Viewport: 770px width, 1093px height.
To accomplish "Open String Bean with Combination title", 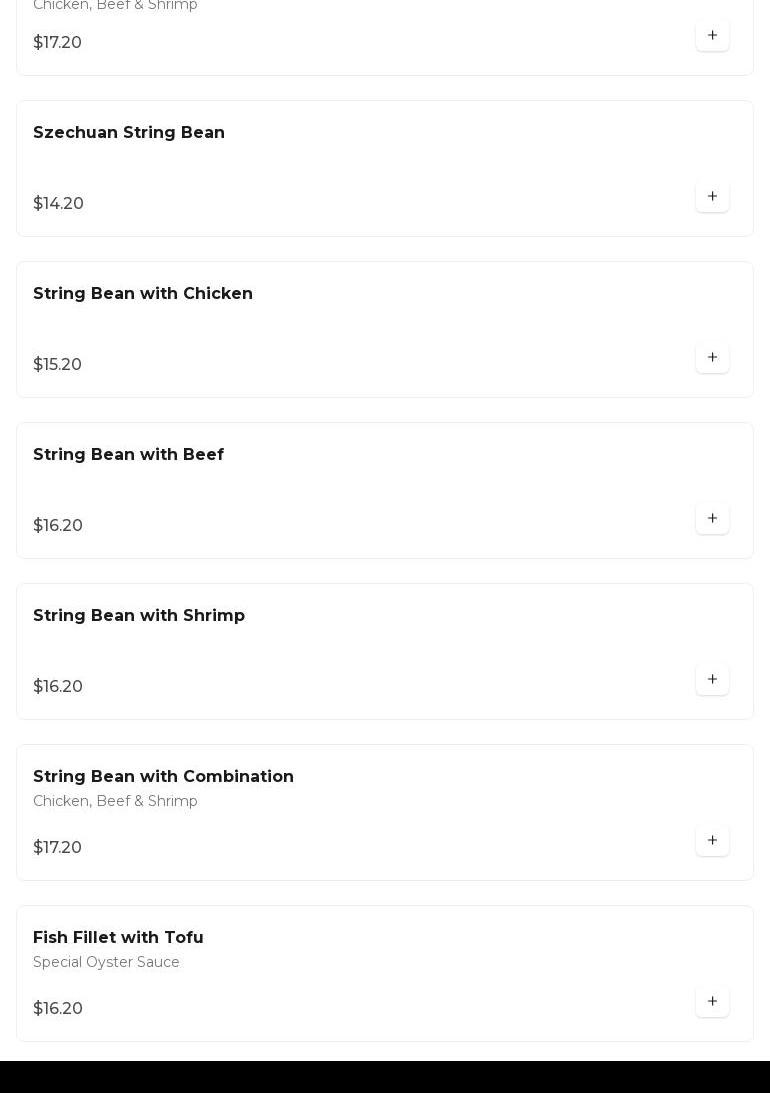I will tap(163, 777).
